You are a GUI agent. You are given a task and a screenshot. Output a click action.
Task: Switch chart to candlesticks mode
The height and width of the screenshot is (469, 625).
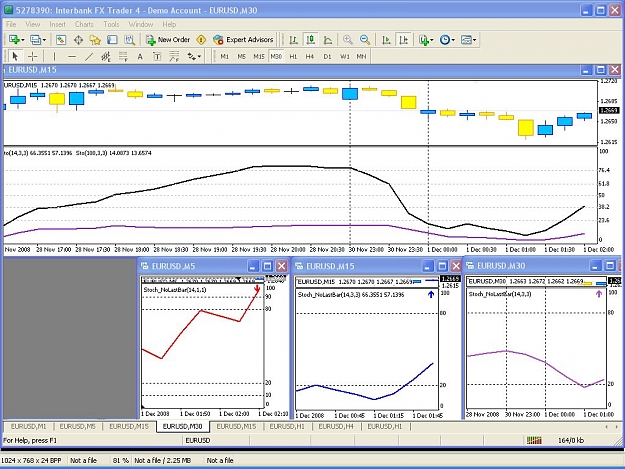point(311,40)
